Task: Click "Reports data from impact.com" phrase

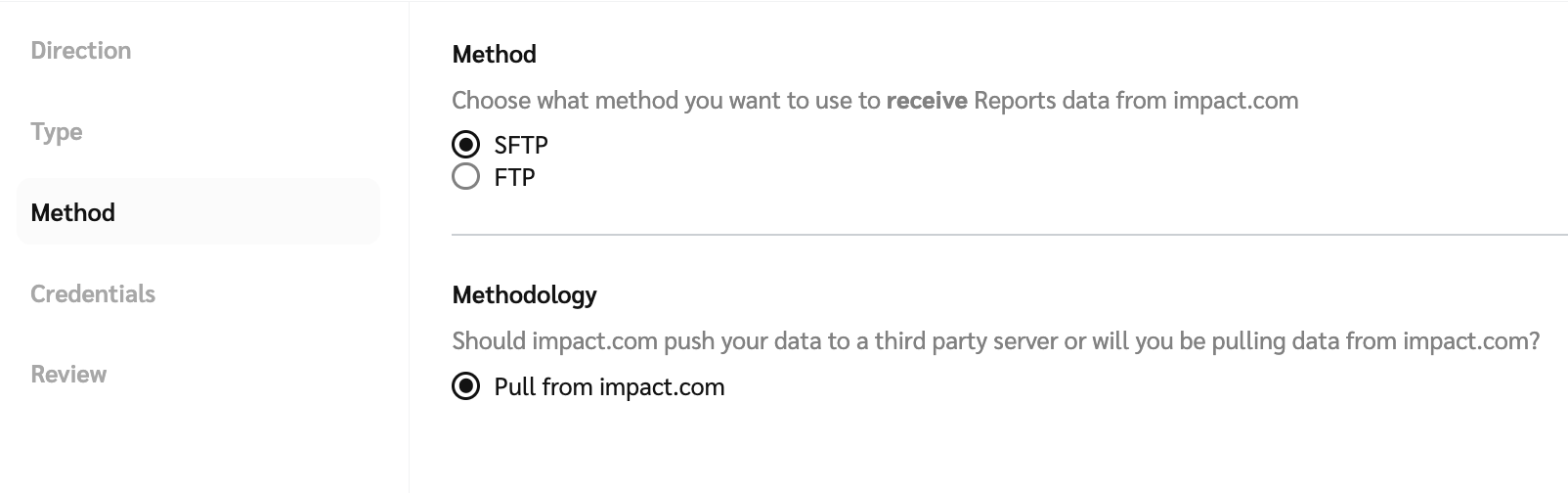Action: point(1136,101)
